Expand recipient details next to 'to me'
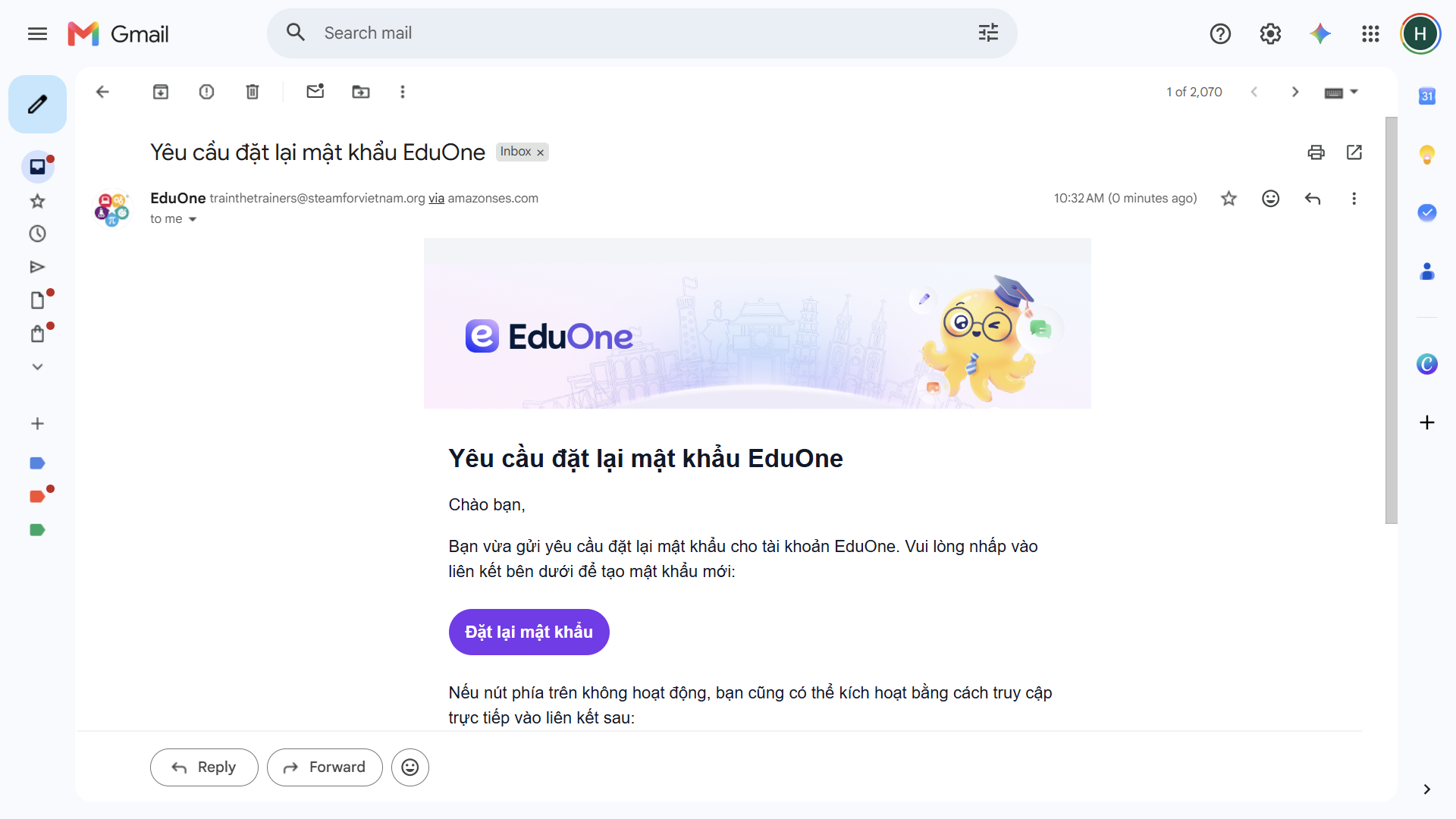Screen dimensions: 1456x819 tap(193, 219)
